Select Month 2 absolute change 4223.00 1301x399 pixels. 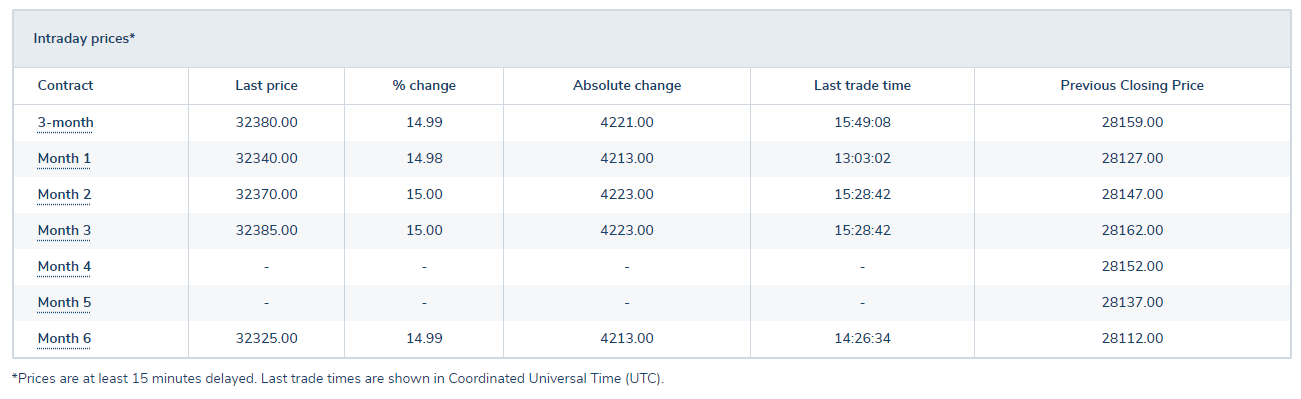627,194
